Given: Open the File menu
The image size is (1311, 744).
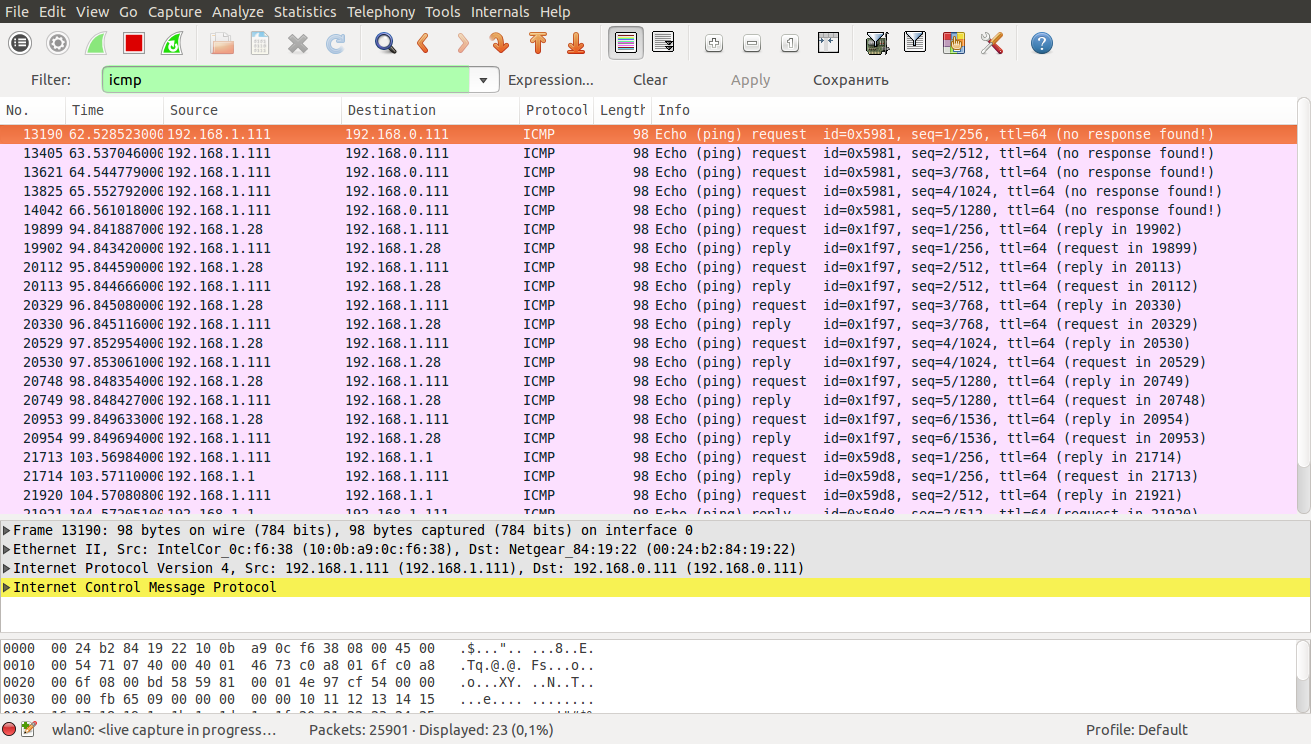Looking at the screenshot, I should pyautogui.click(x=17, y=12).
